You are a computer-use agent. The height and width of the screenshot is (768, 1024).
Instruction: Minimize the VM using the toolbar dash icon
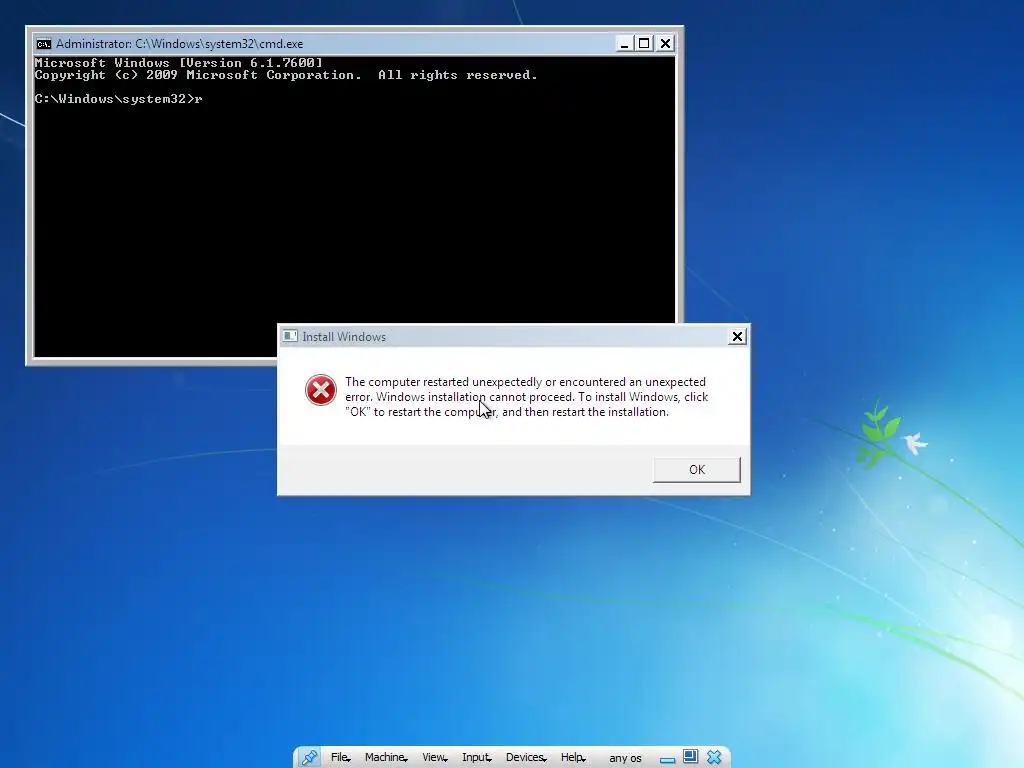667,760
